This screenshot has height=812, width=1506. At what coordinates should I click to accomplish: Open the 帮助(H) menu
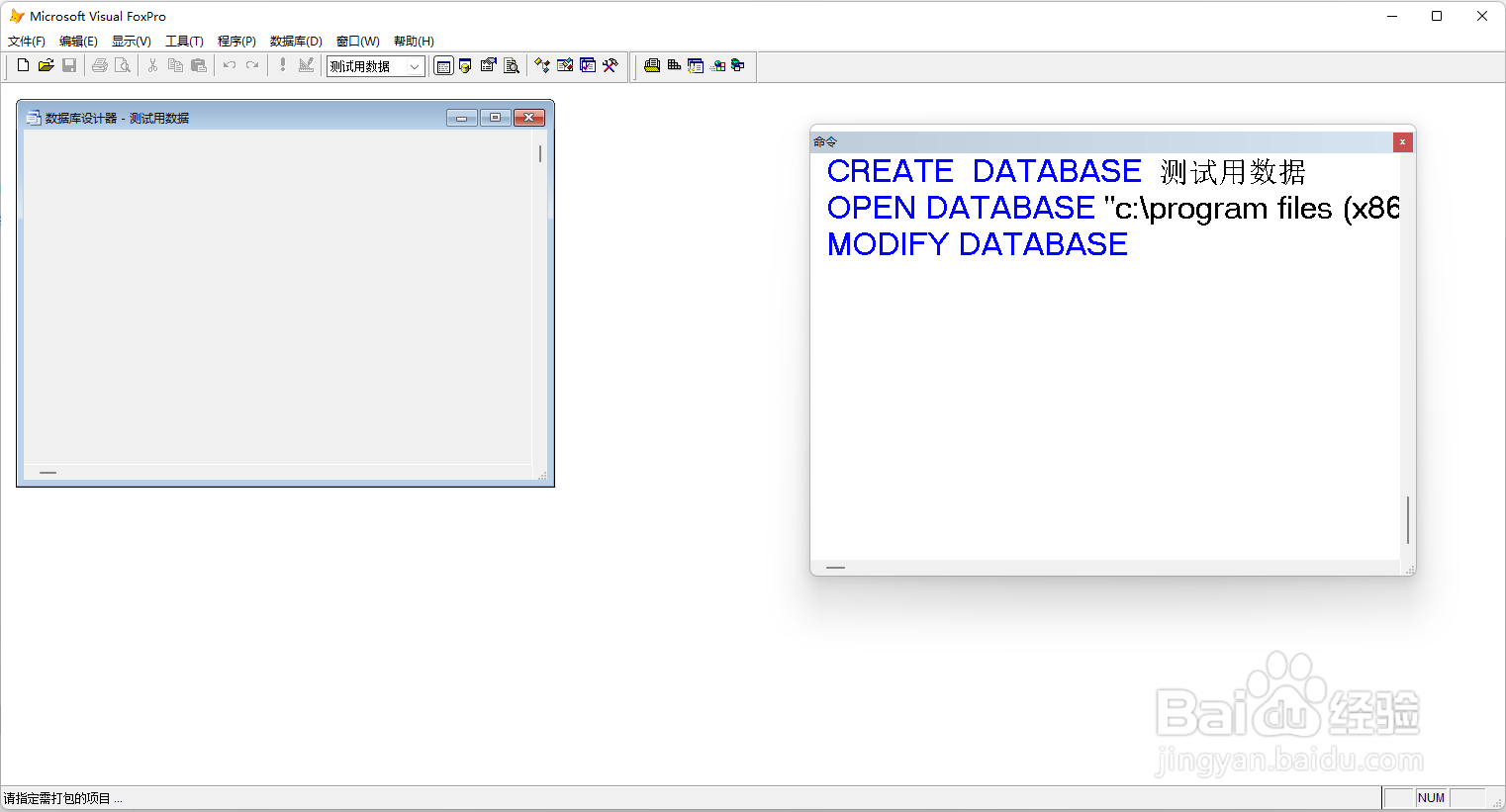[414, 42]
